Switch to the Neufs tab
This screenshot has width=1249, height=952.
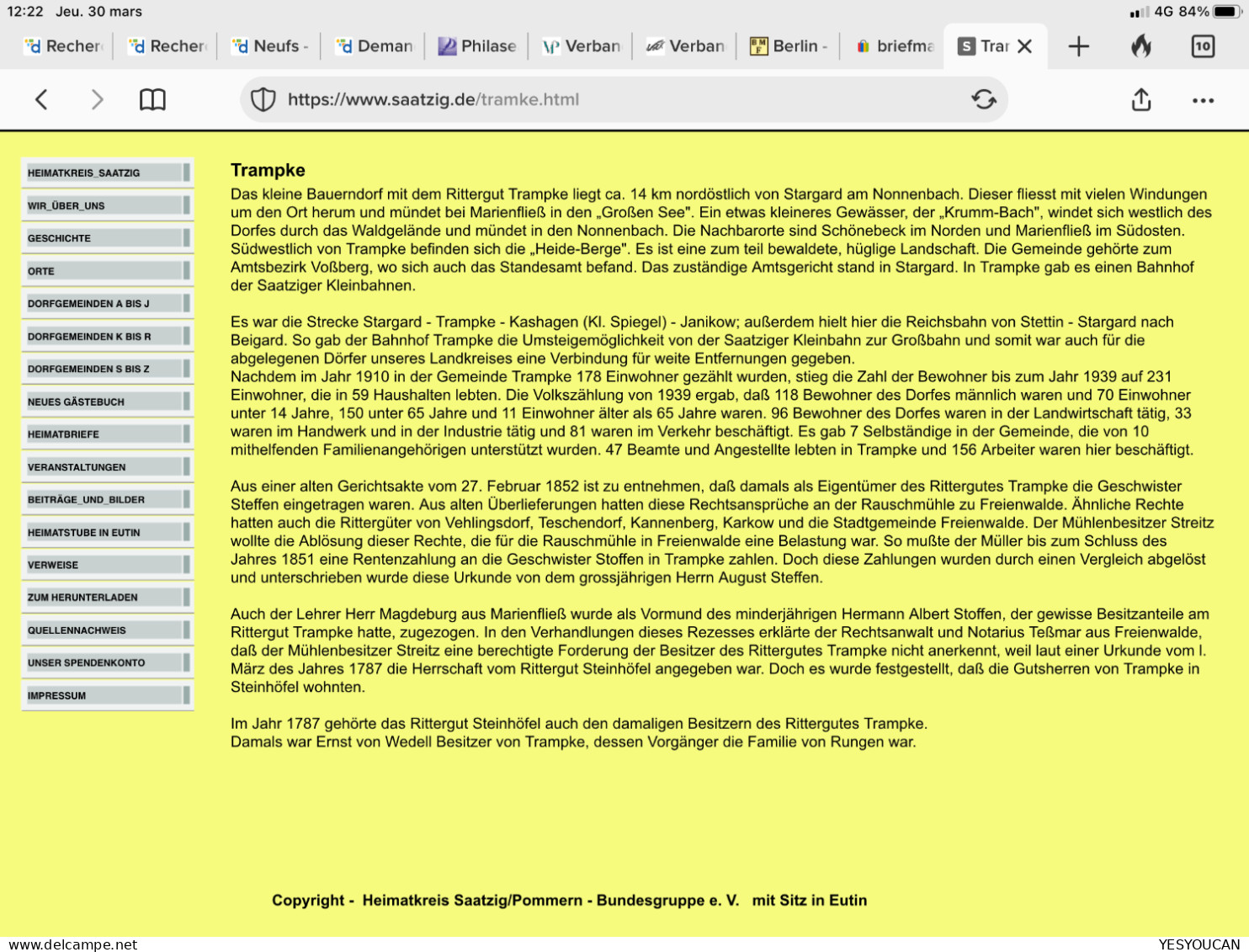point(269,46)
